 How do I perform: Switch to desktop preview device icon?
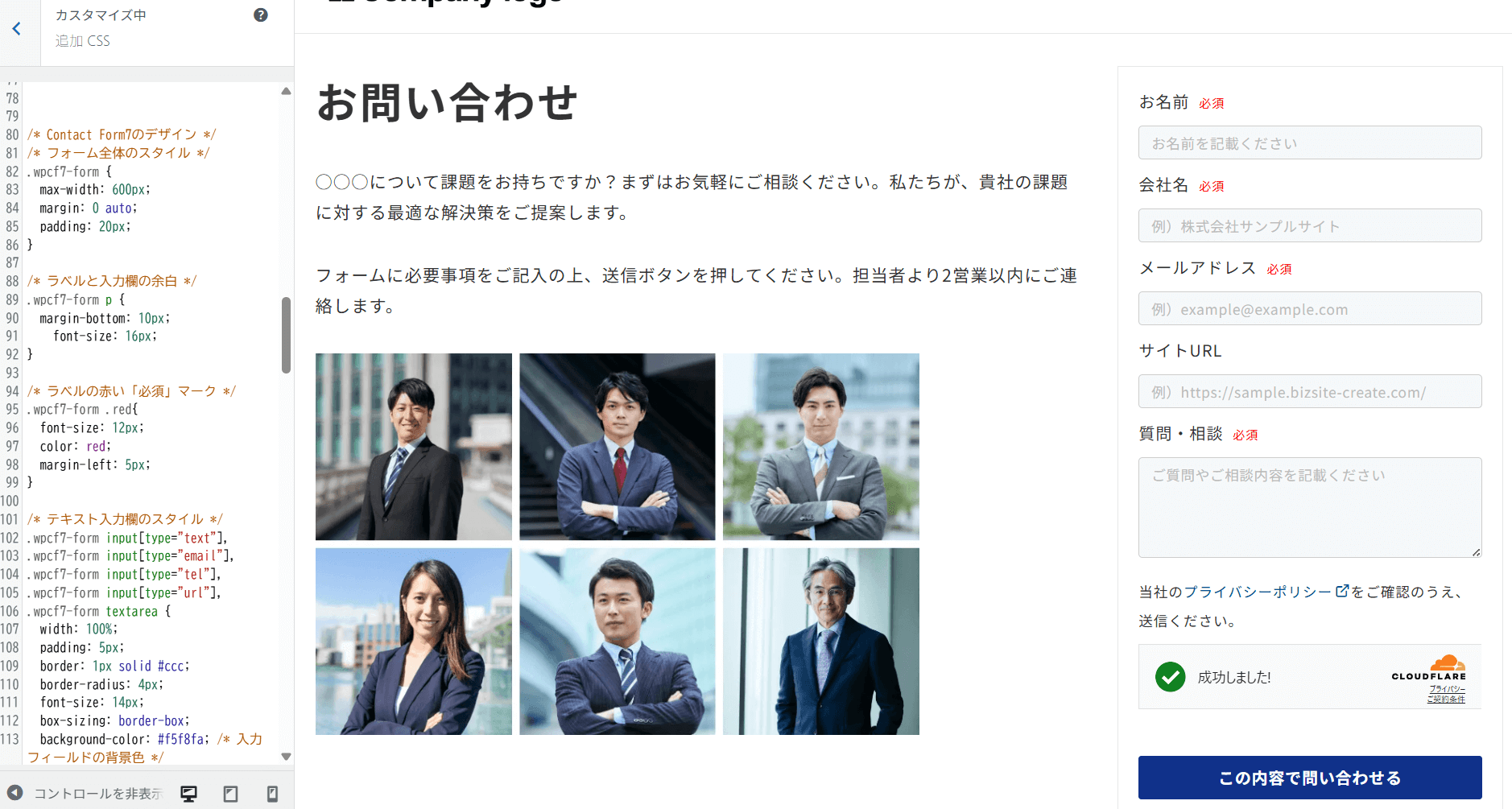[x=189, y=794]
